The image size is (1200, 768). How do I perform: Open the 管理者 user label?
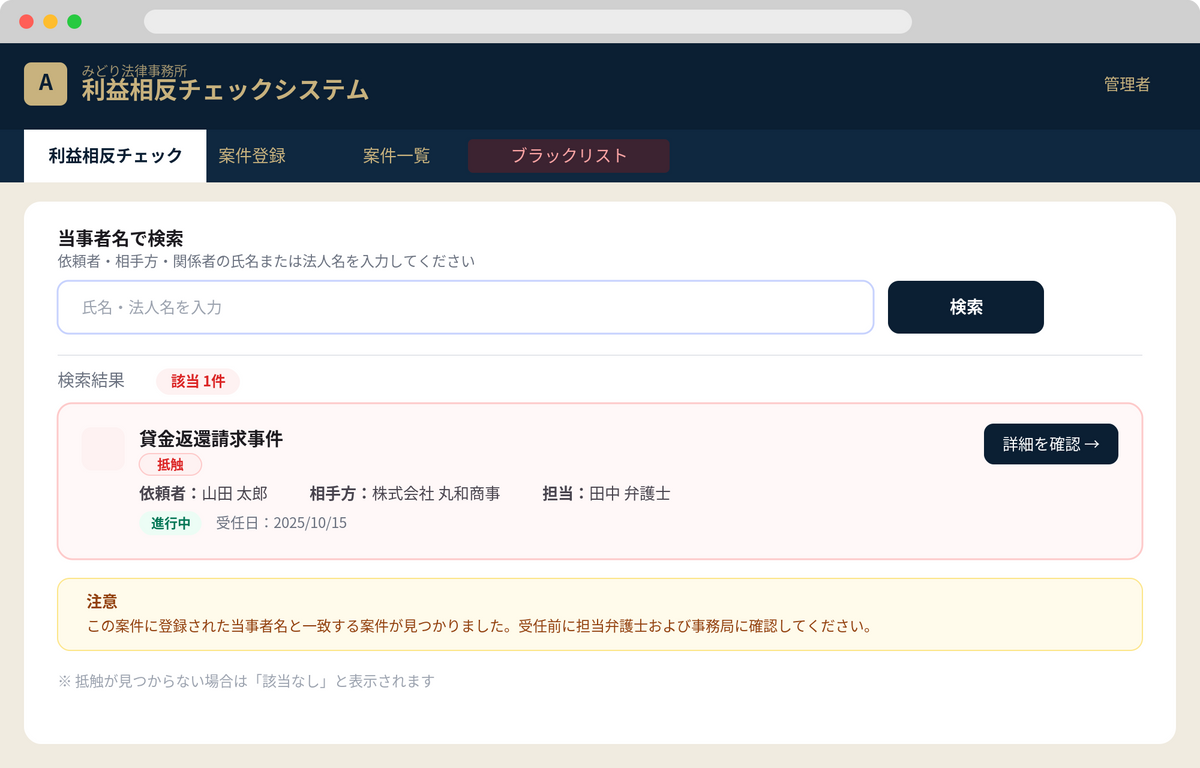pos(1127,85)
